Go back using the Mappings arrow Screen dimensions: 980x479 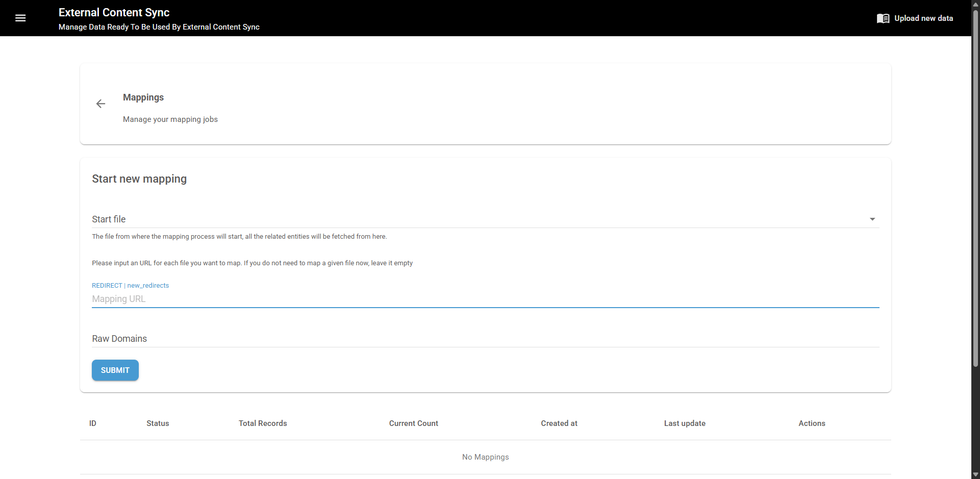coord(101,104)
